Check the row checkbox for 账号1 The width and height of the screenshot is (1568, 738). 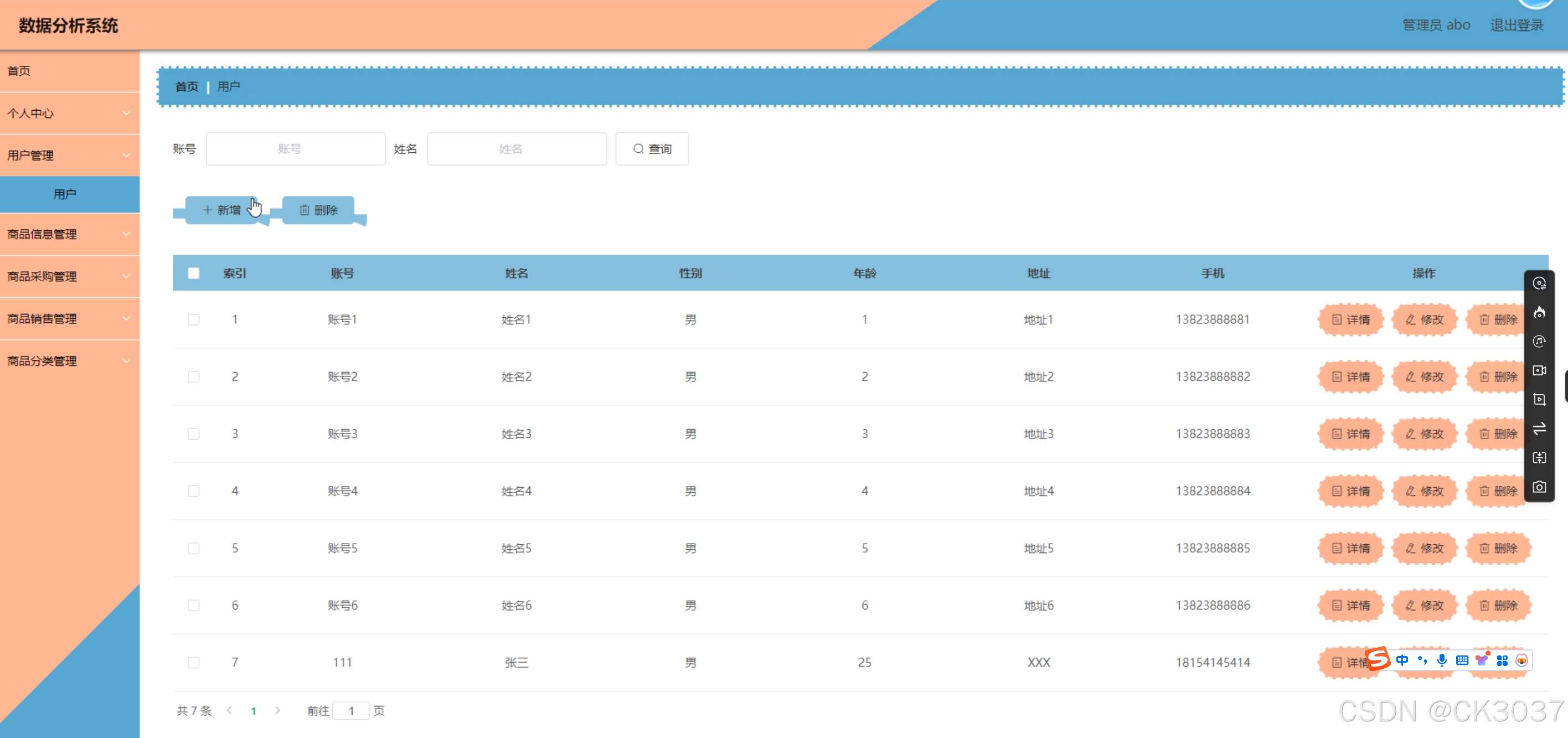pyautogui.click(x=194, y=319)
